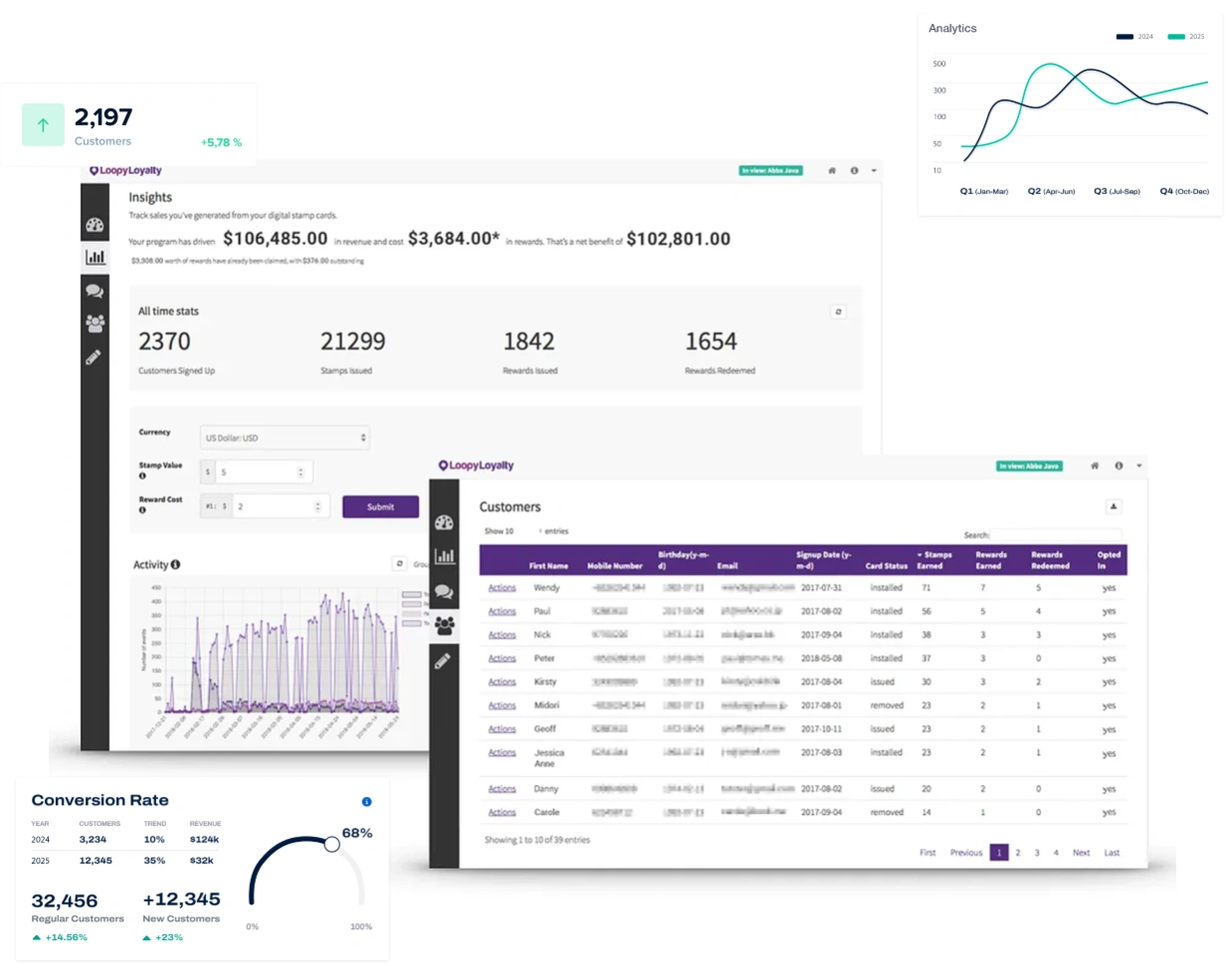This screenshot has width=1225, height=980.
Task: Open Actions link for Carole
Action: pos(502,813)
